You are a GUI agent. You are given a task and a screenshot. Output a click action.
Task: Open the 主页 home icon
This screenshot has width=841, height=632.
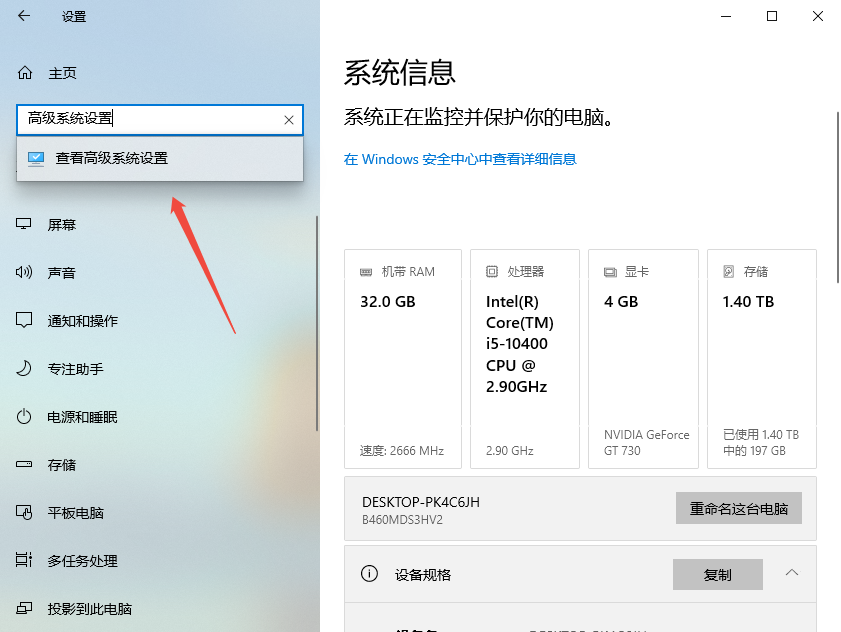tap(25, 72)
